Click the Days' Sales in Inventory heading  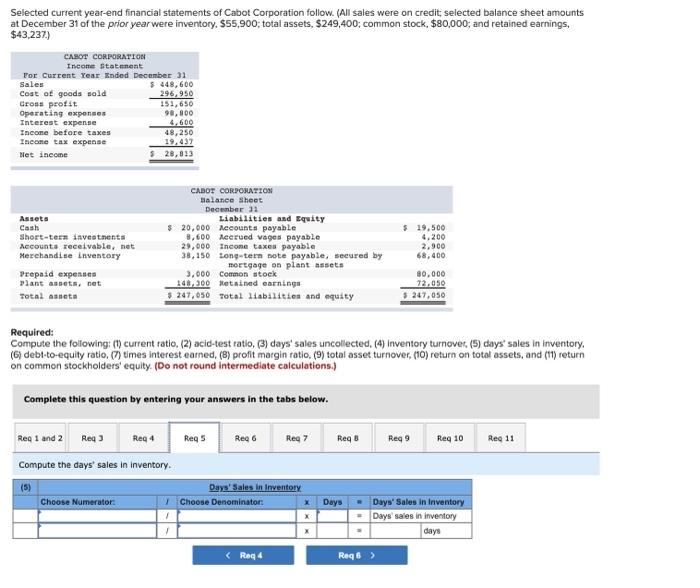coord(255,487)
